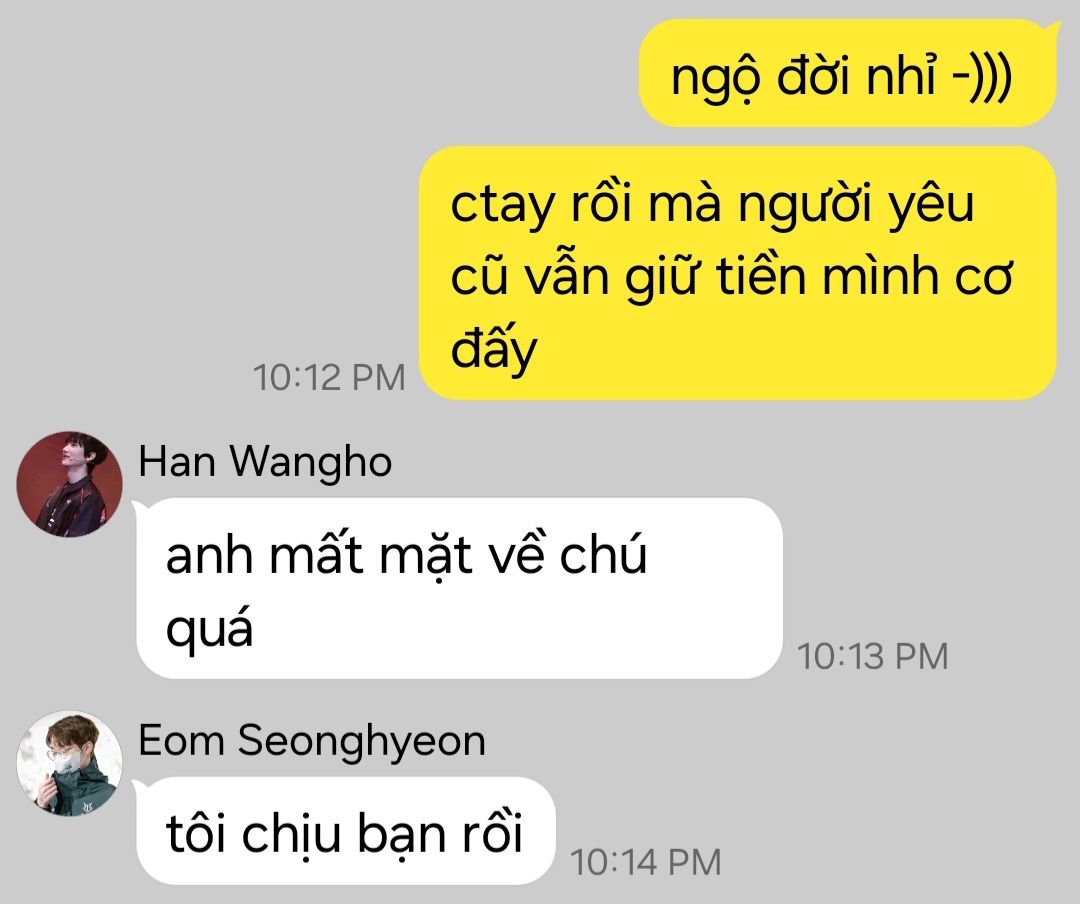Image resolution: width=1080 pixels, height=904 pixels.
Task: Tap the yellow message starting with "ctay rồi"
Action: [738, 273]
